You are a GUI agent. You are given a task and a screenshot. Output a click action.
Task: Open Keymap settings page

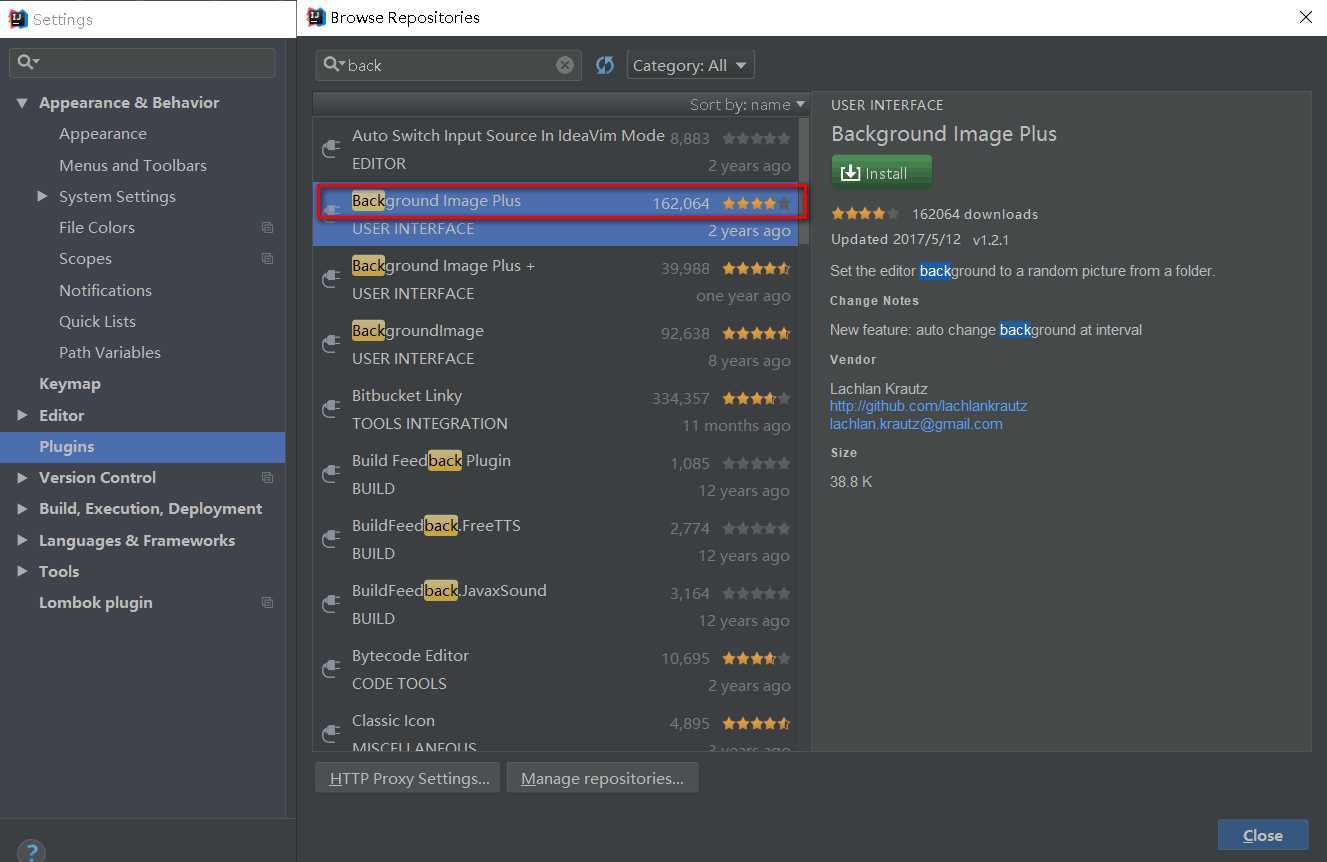(70, 384)
